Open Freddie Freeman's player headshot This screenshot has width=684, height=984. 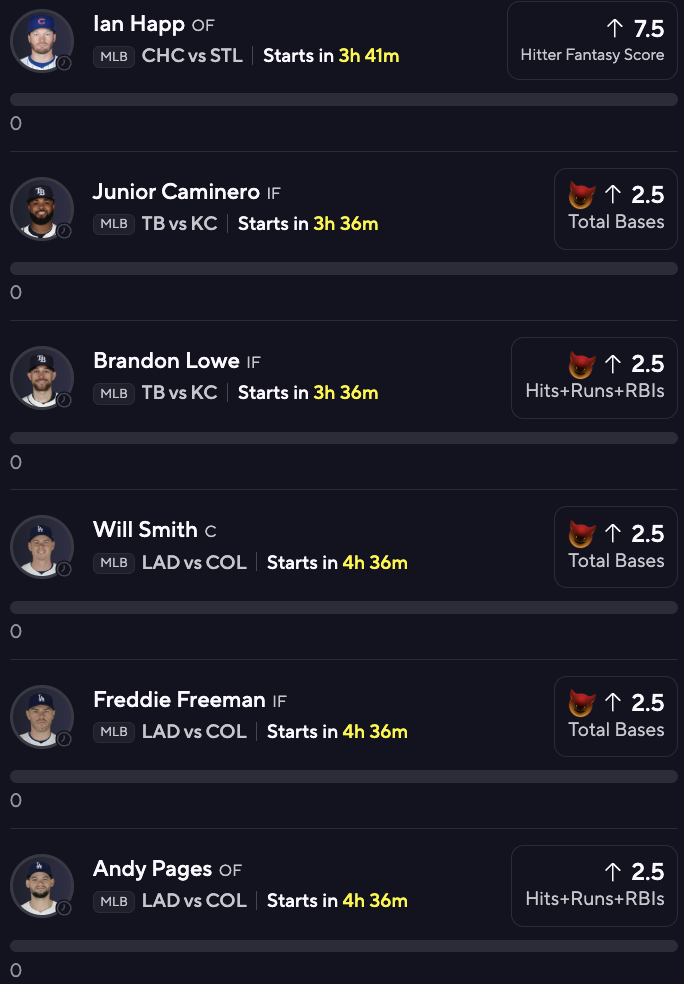(x=42, y=715)
